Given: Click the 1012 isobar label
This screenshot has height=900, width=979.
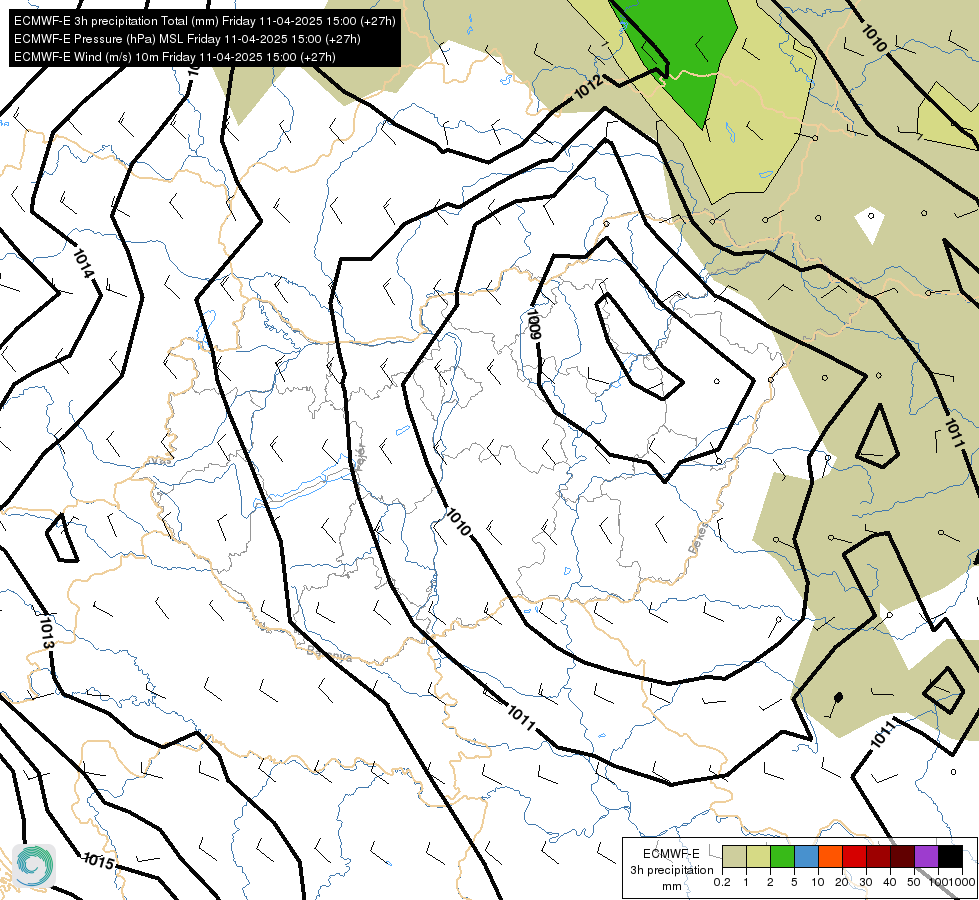Looking at the screenshot, I should point(588,87).
